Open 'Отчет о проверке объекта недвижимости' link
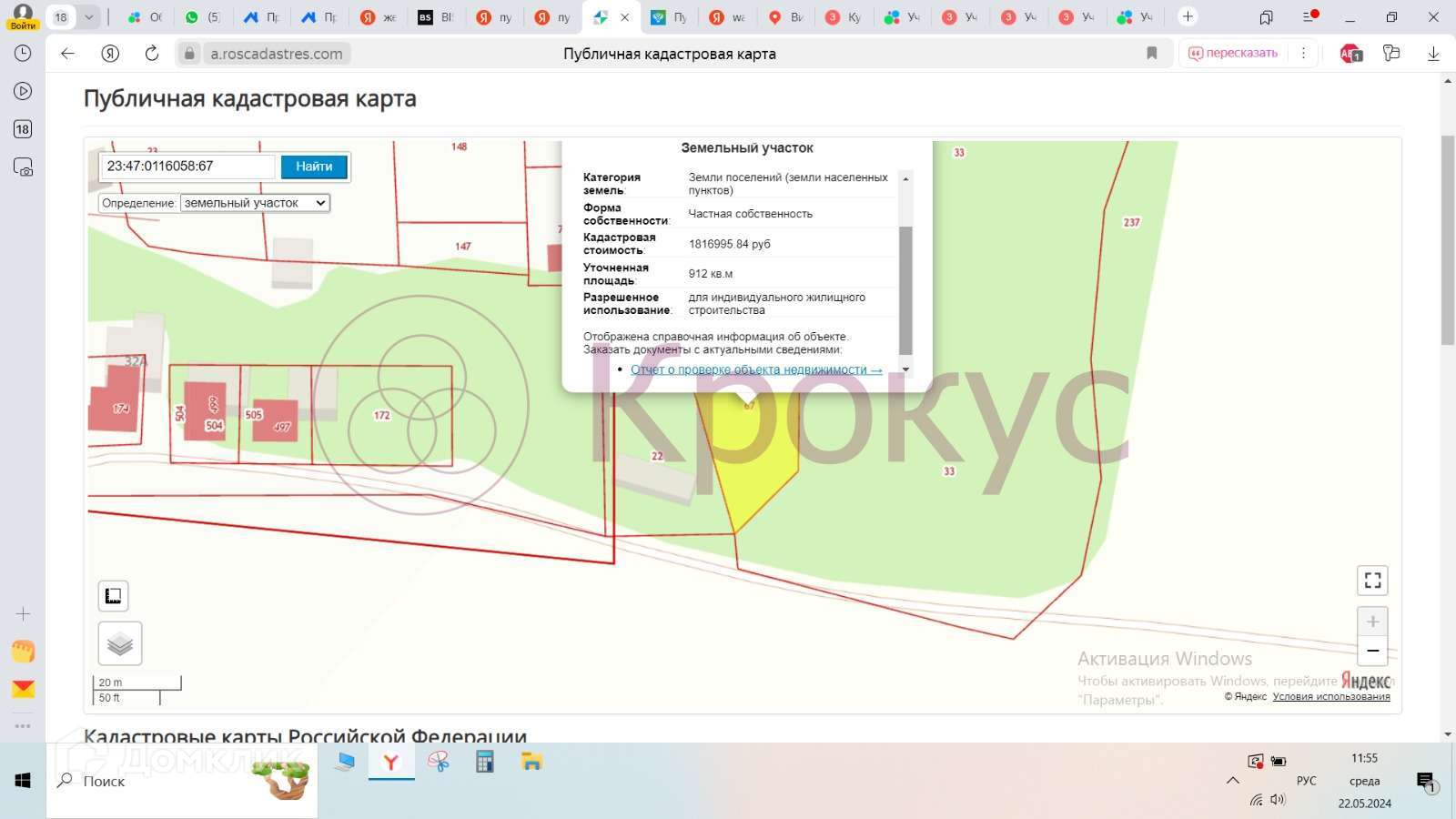Viewport: 1456px width, 819px height. [756, 369]
